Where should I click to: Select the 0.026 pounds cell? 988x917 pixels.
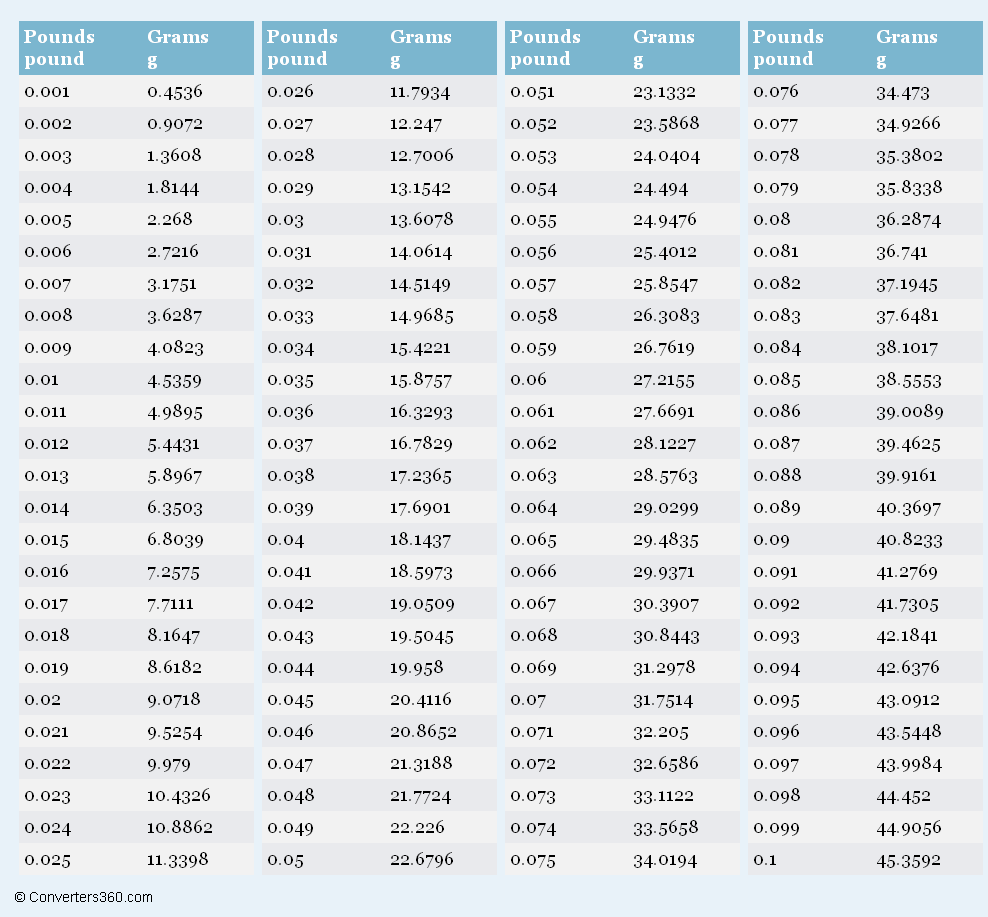[290, 91]
